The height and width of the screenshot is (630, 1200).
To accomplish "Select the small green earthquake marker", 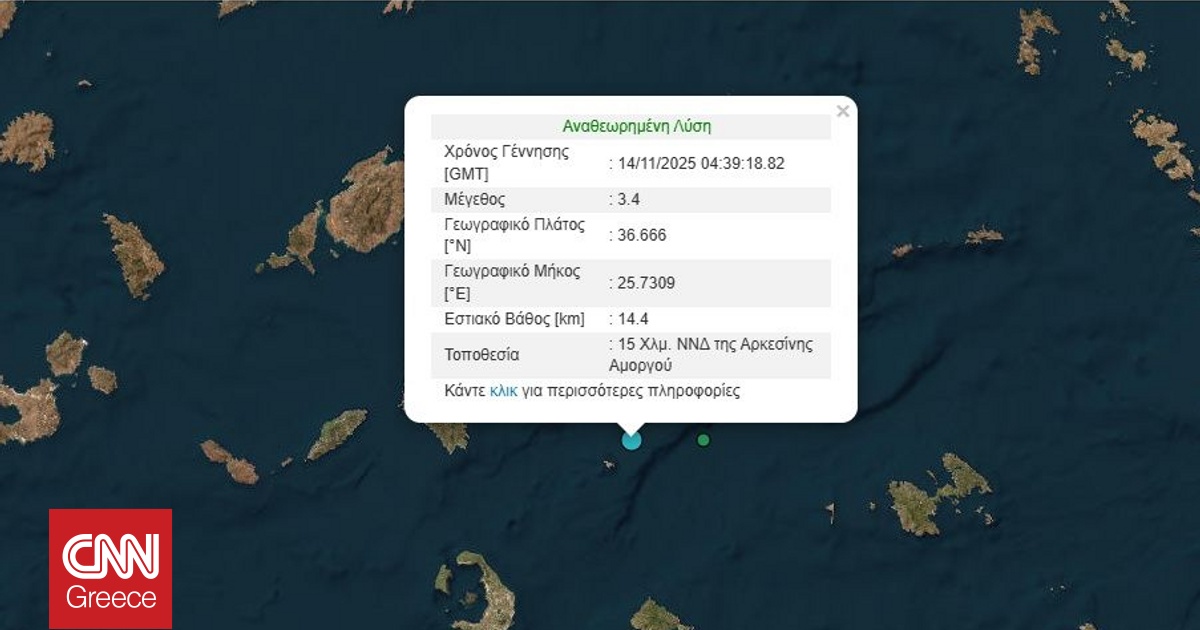I will tap(703, 439).
